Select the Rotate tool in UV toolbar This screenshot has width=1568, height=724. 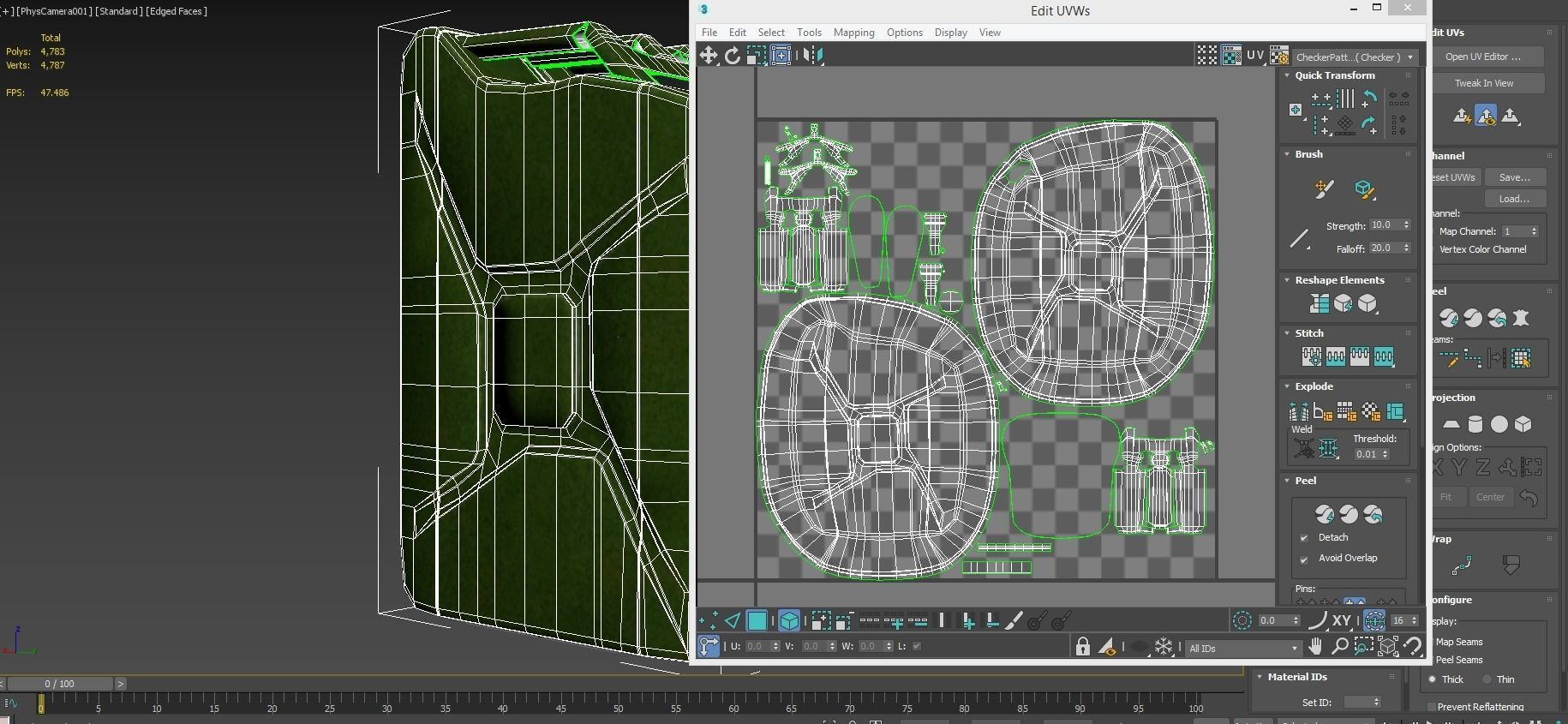(x=732, y=56)
